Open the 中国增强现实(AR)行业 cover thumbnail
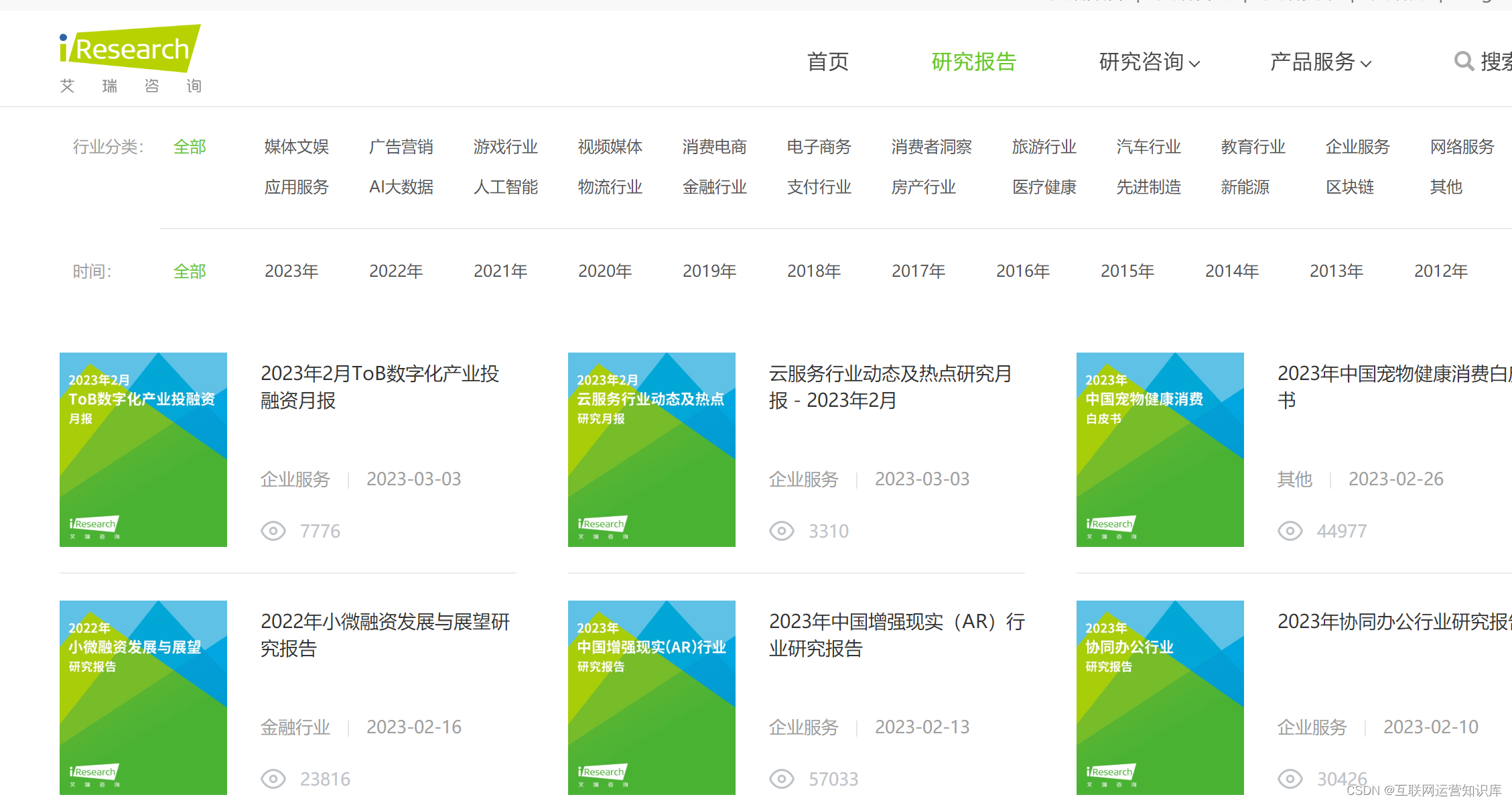1512x803 pixels. pyautogui.click(x=652, y=698)
